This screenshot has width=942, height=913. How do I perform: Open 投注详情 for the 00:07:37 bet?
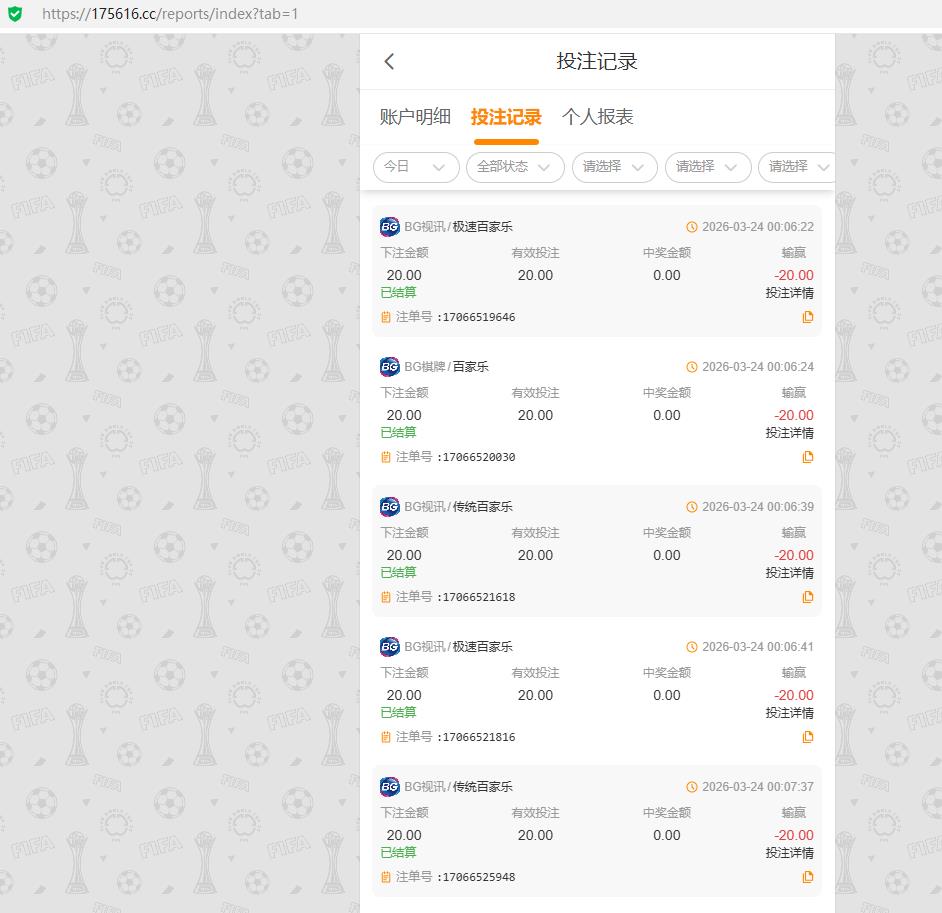pos(789,853)
